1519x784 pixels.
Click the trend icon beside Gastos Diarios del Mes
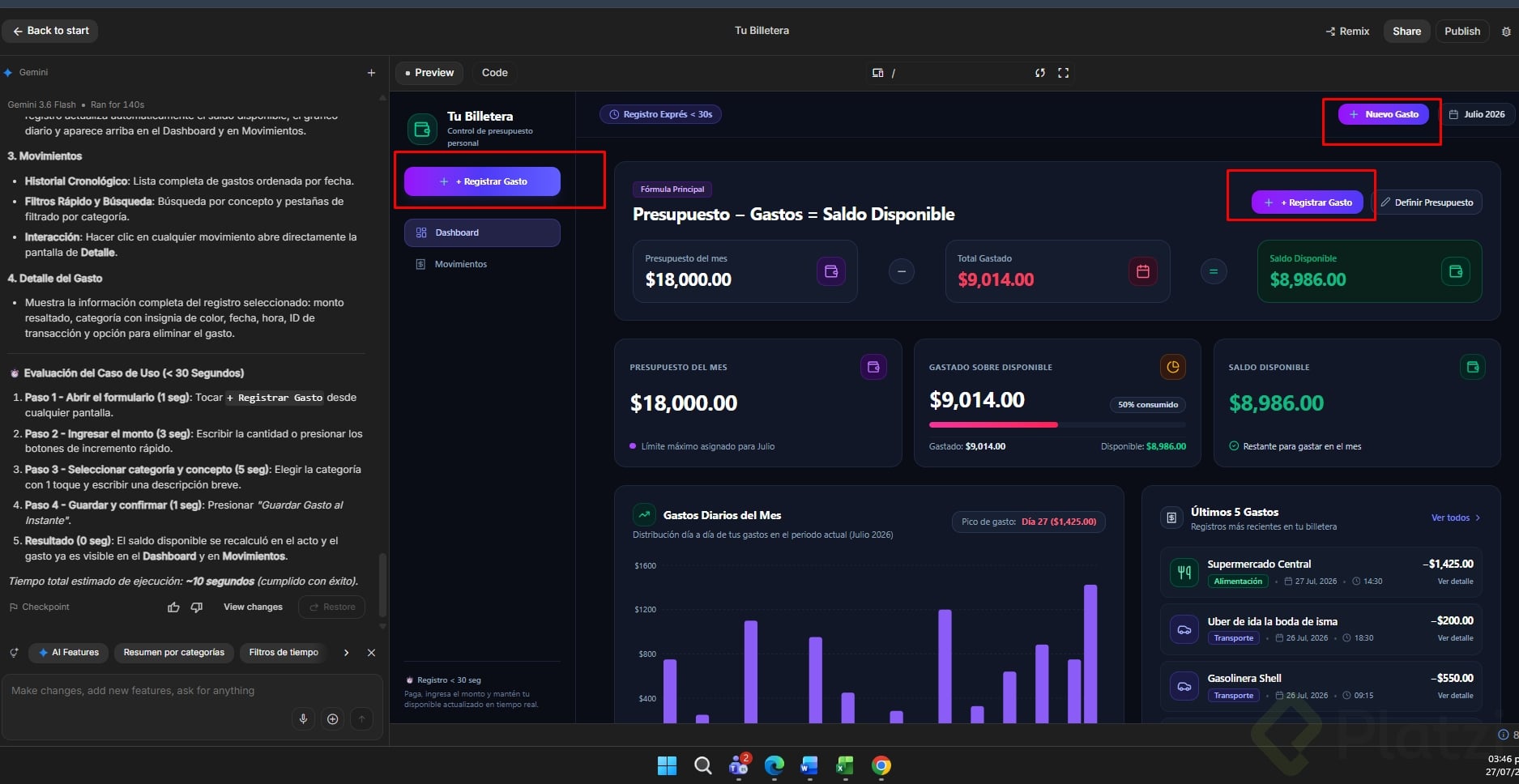coord(644,513)
